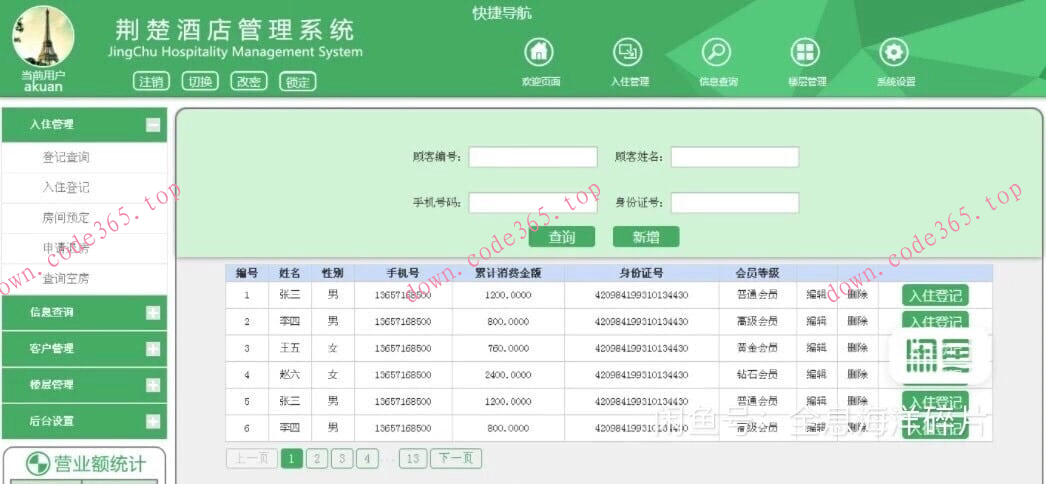Expand the 楼层管理 sidebar section
1046x484 pixels.
pyautogui.click(x=153, y=385)
